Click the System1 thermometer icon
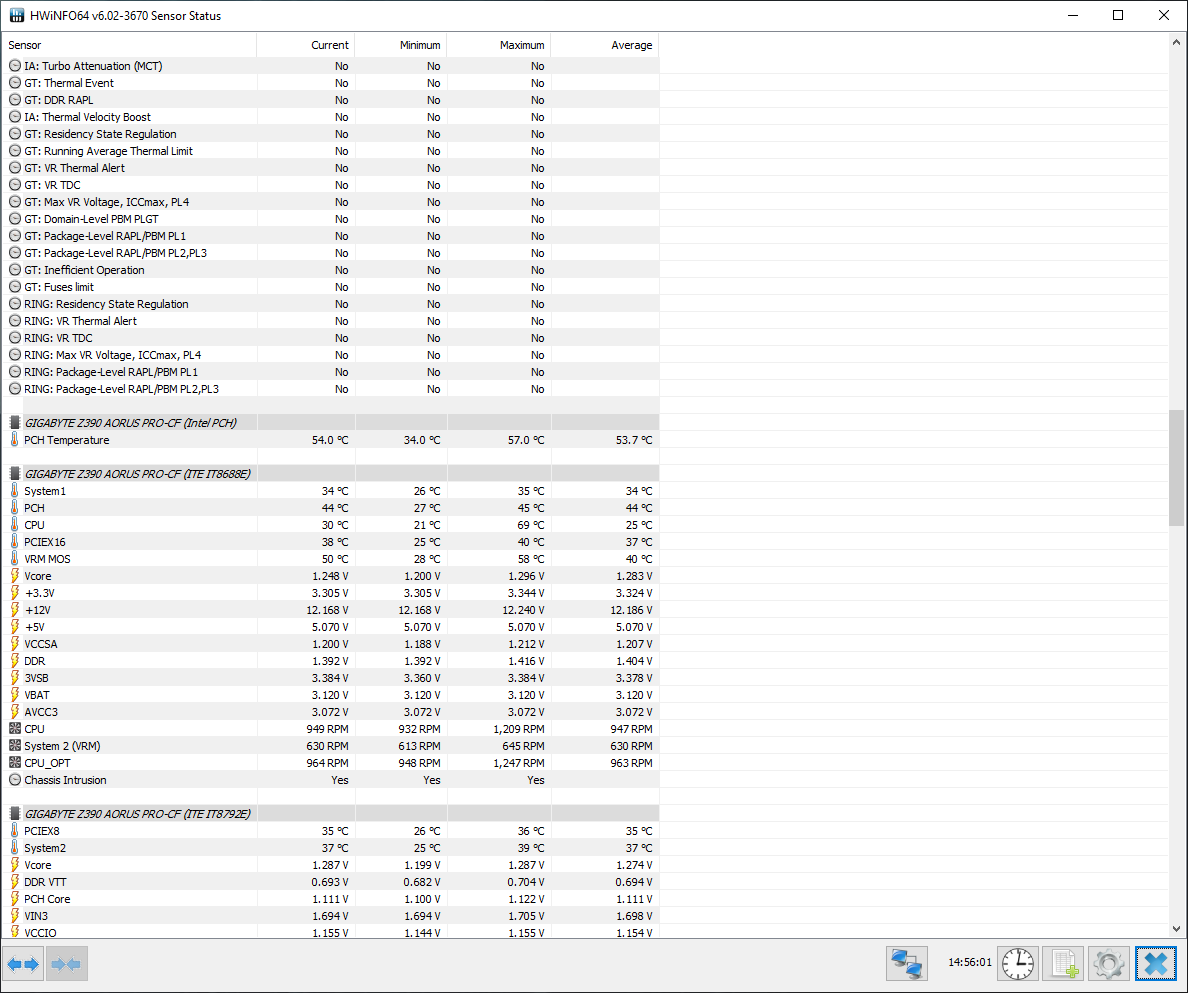Screen dimensions: 1188x993 point(14,491)
